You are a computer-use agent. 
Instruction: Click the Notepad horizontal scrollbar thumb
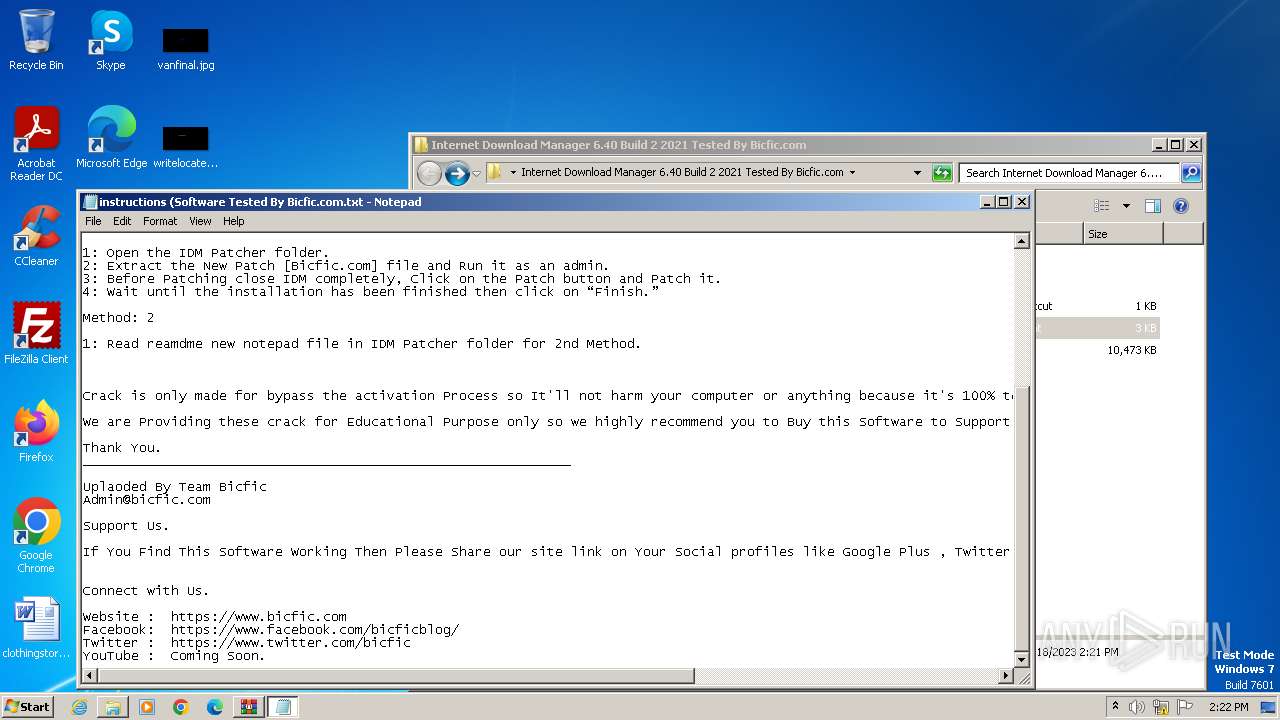coord(396,676)
